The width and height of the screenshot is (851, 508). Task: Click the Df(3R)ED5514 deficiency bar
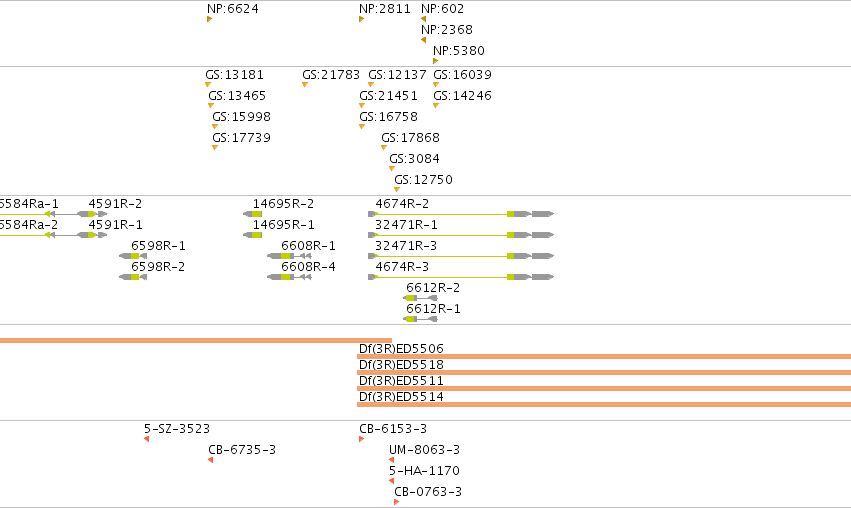click(x=604, y=405)
